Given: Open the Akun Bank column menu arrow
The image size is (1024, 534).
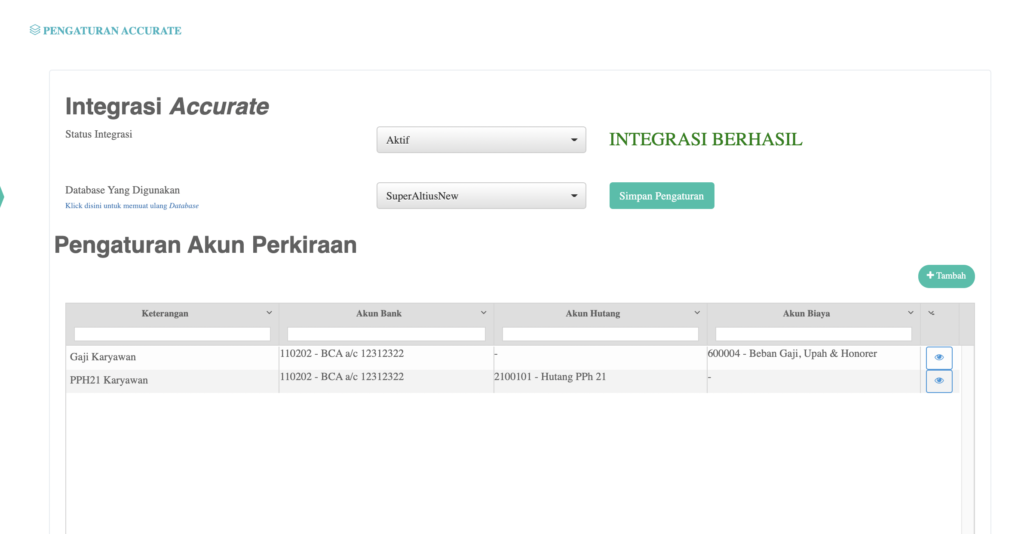Looking at the screenshot, I should [484, 313].
